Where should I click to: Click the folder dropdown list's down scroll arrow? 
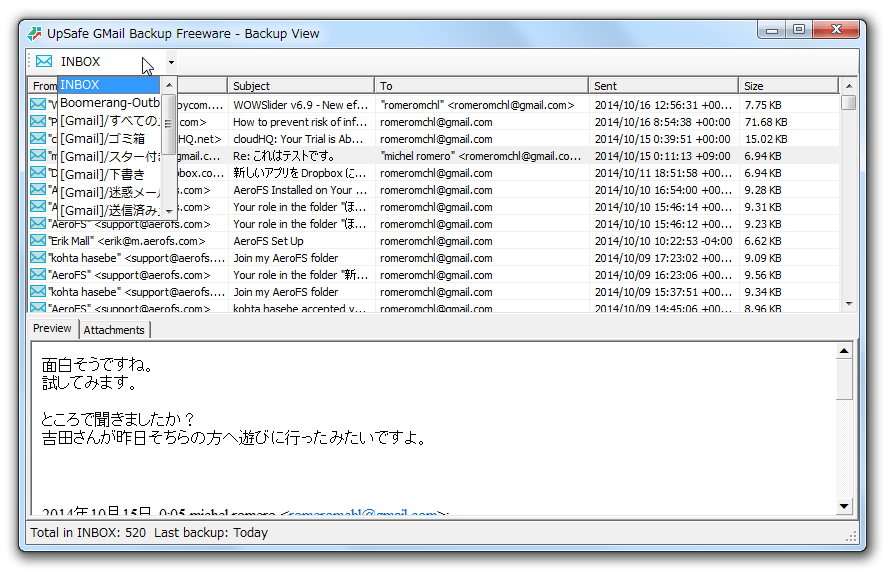[169, 211]
